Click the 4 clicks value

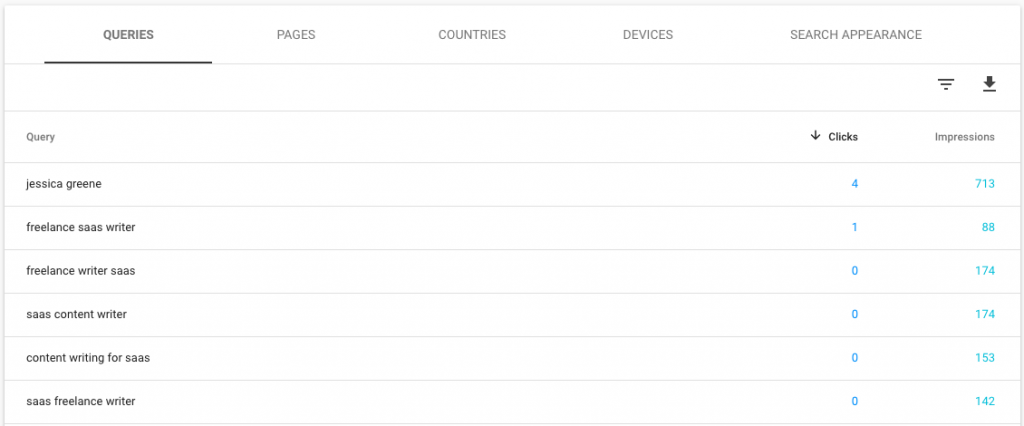pos(854,184)
